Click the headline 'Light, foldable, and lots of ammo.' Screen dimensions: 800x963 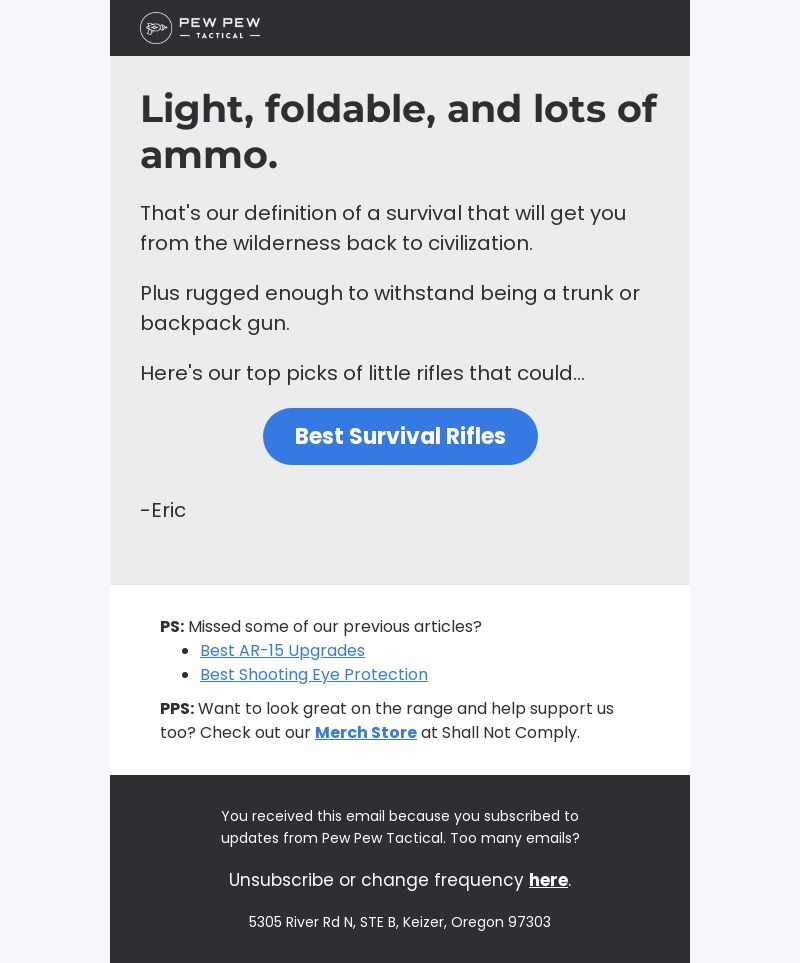pos(399,131)
